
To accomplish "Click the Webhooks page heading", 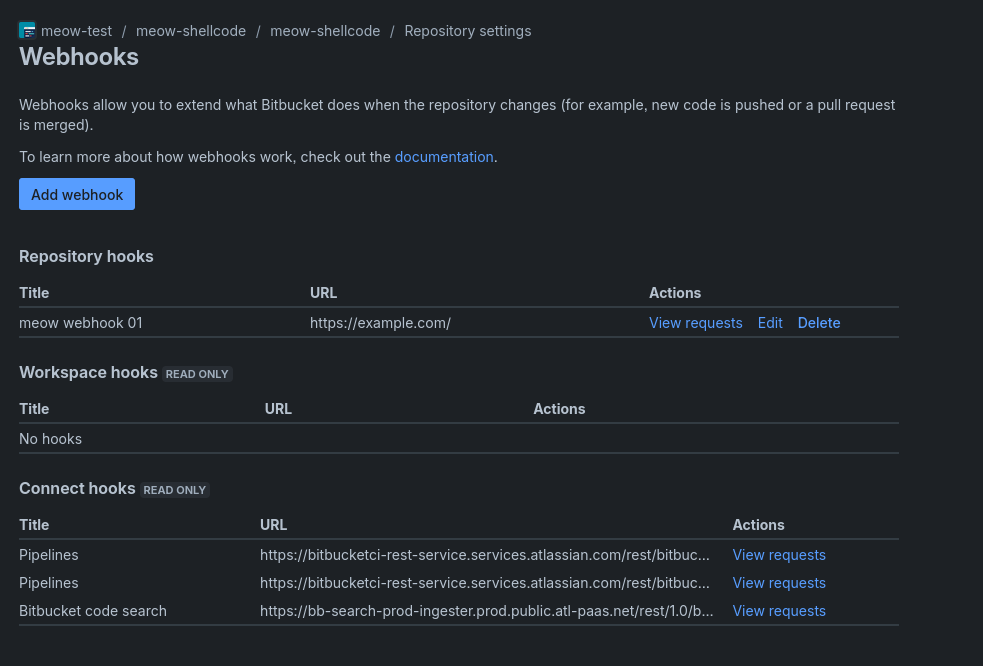I will [79, 57].
